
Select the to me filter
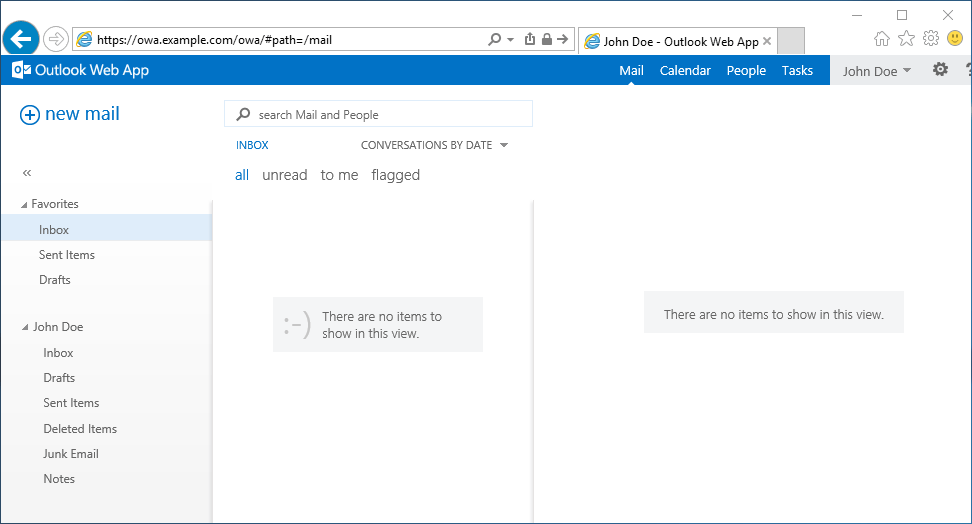tap(339, 175)
